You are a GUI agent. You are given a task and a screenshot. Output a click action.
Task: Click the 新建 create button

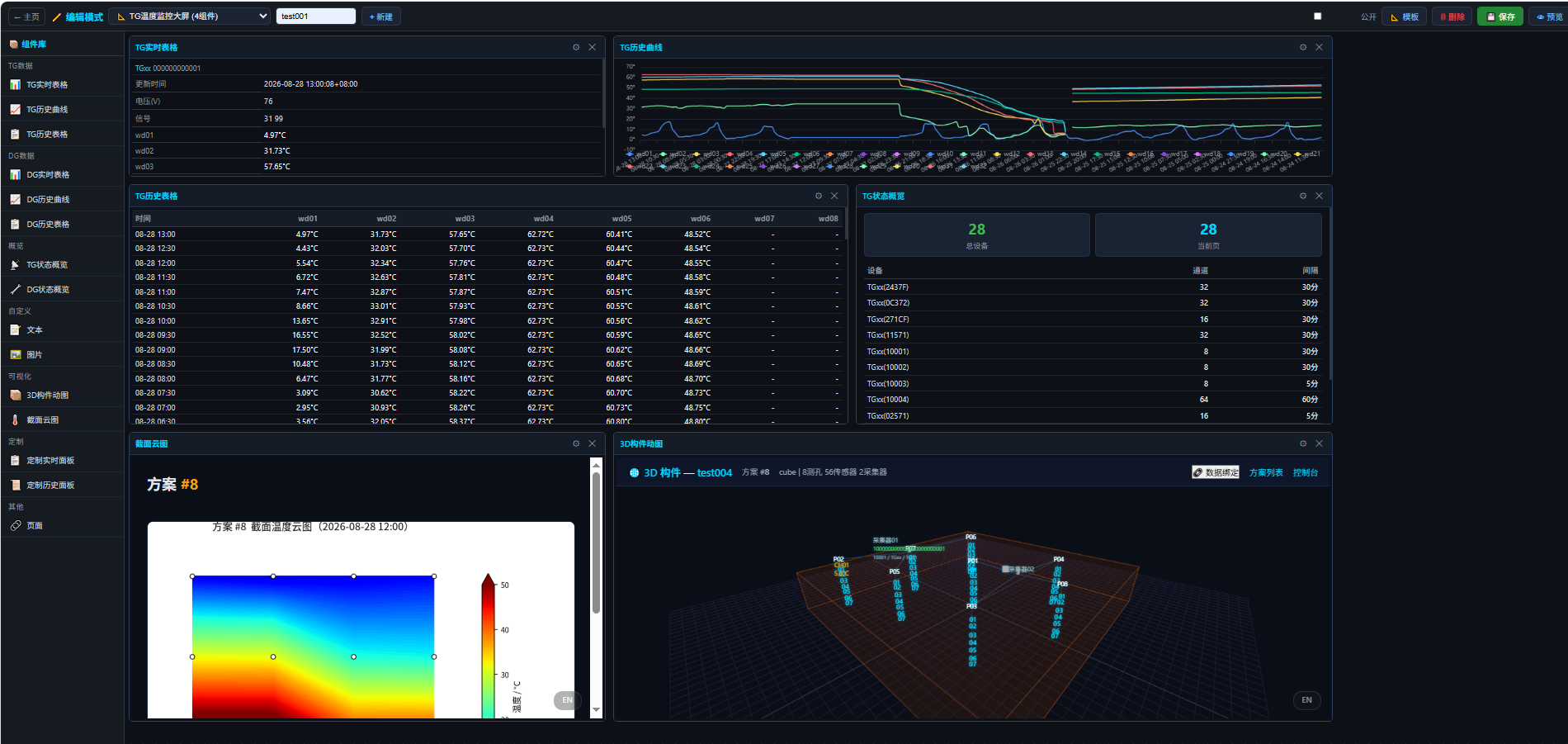click(380, 17)
